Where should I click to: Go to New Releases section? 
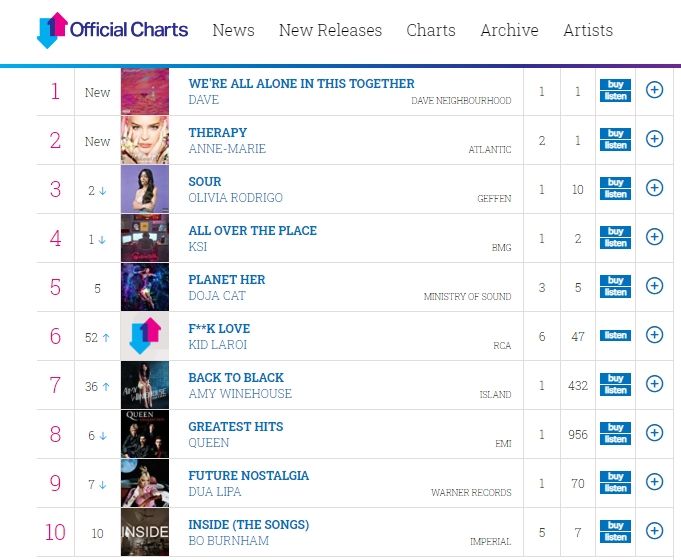(330, 30)
